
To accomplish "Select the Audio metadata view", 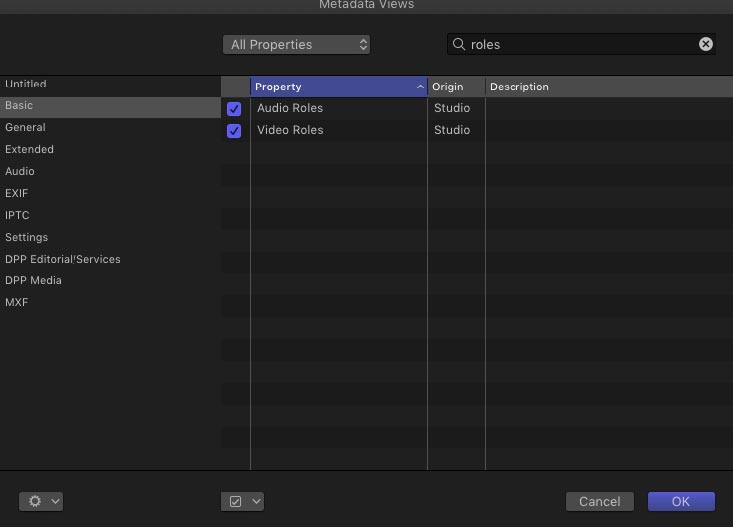I will (110, 171).
